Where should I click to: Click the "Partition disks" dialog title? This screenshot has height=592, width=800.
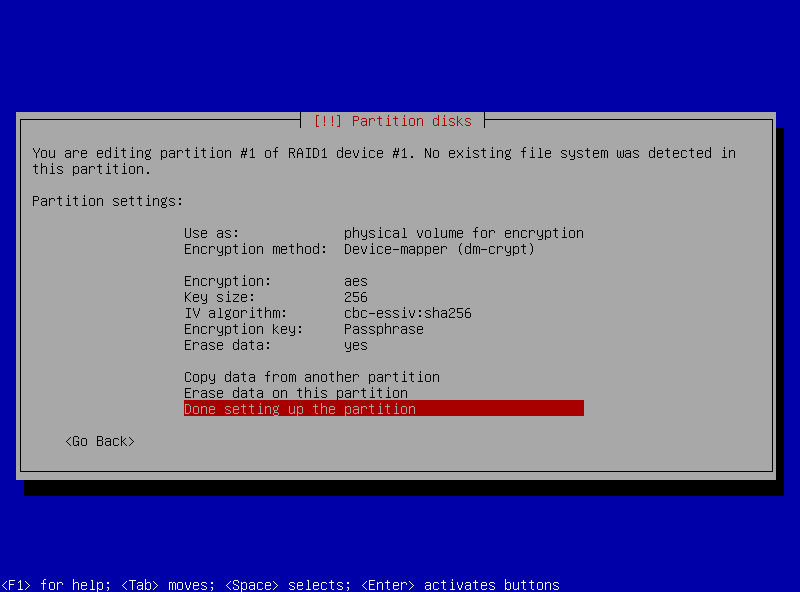point(392,121)
